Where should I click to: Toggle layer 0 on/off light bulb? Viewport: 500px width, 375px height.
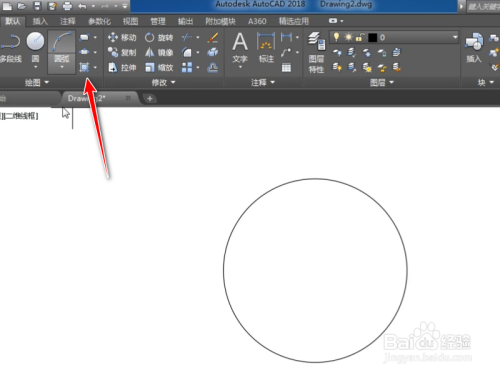336,37
